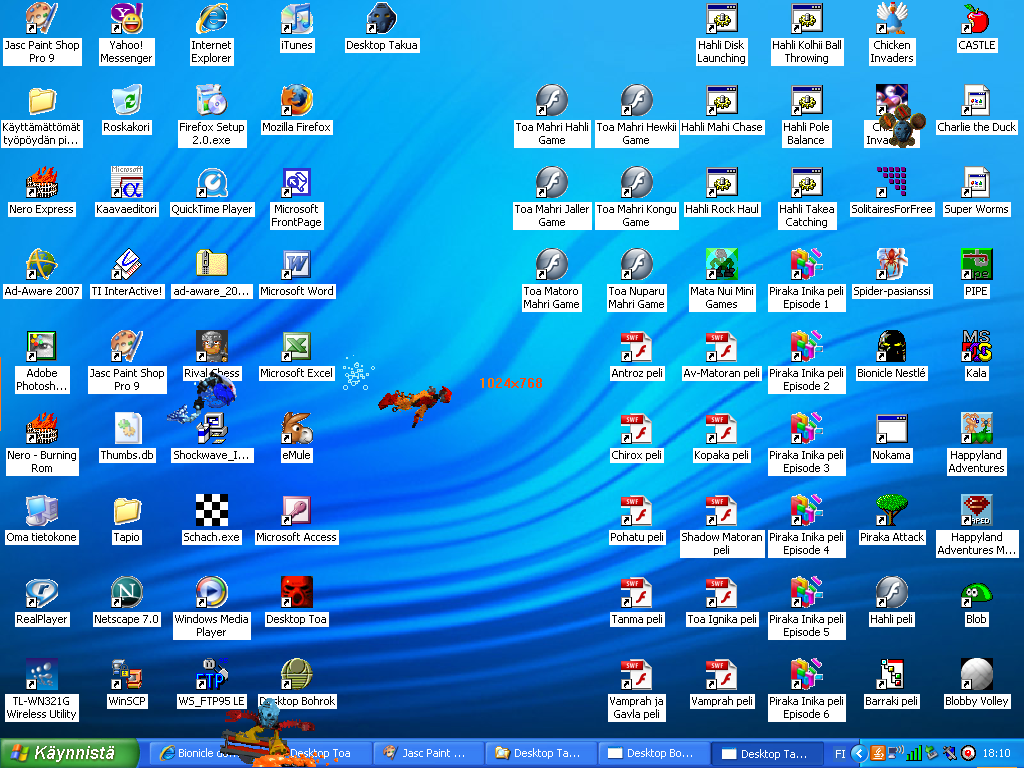Open the FI language indicator in taskbar
This screenshot has width=1024, height=768.
(840, 753)
